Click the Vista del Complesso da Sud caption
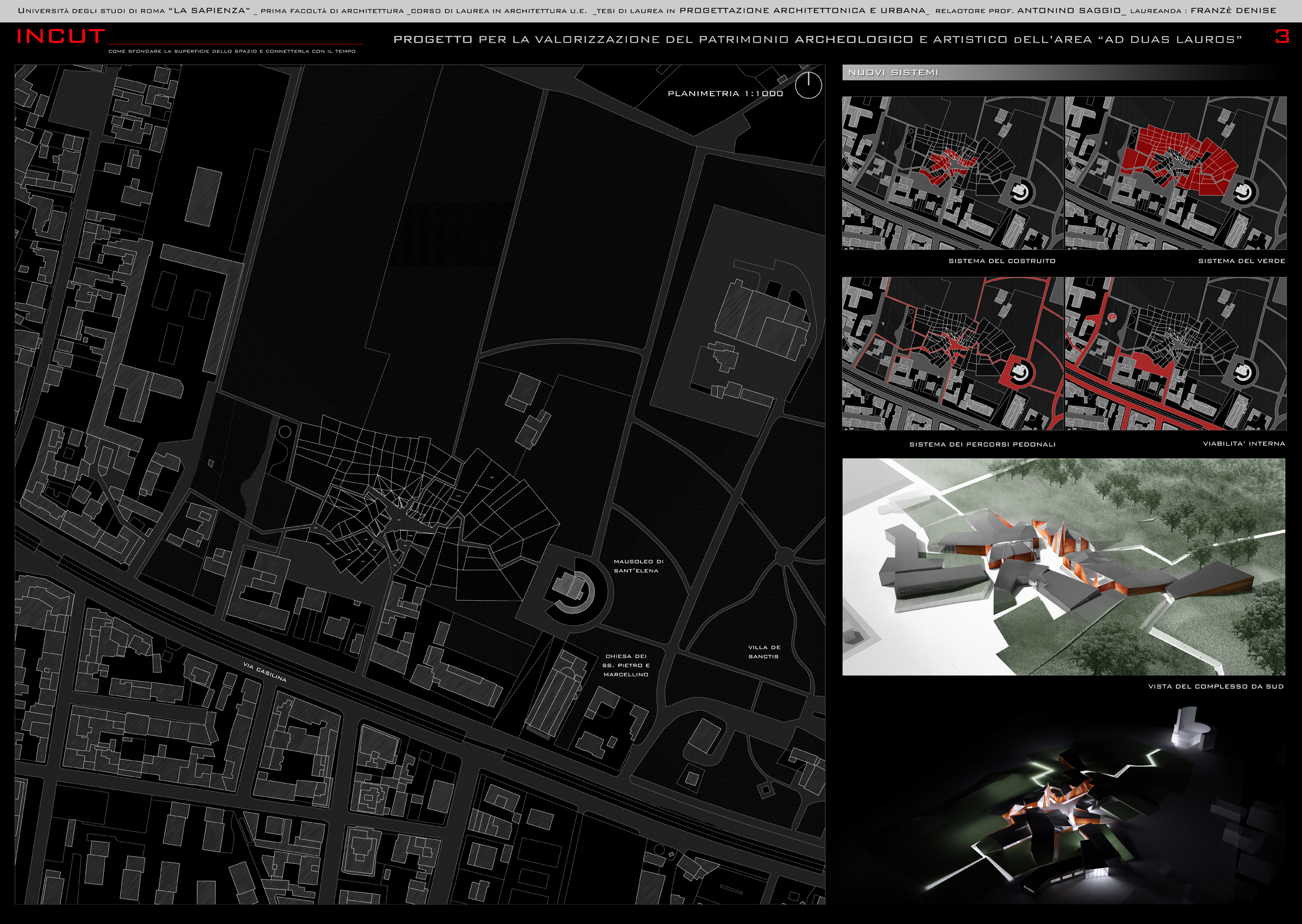Screen dimensions: 1302x924 tap(1216, 686)
